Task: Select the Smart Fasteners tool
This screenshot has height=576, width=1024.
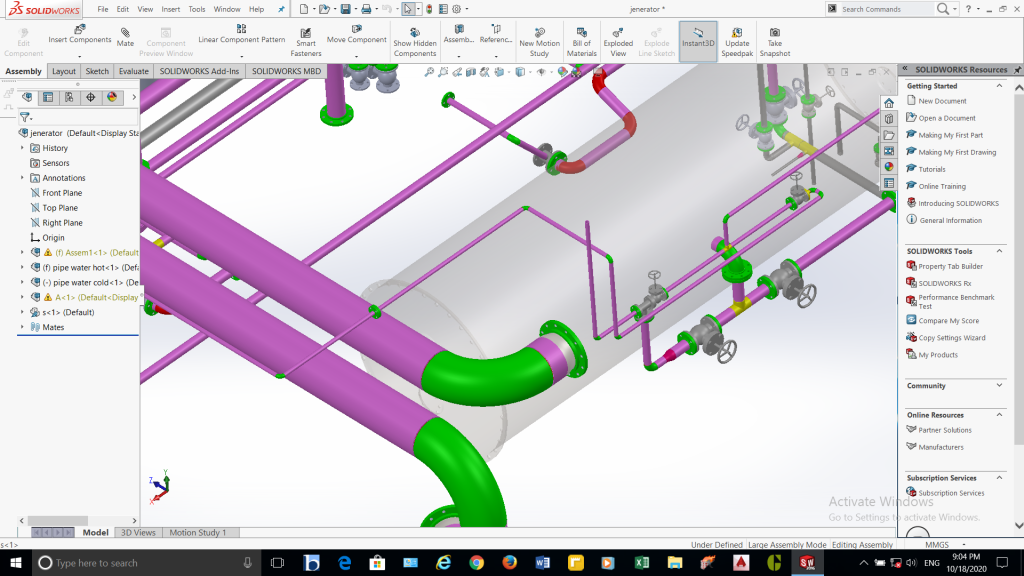Action: [306, 32]
